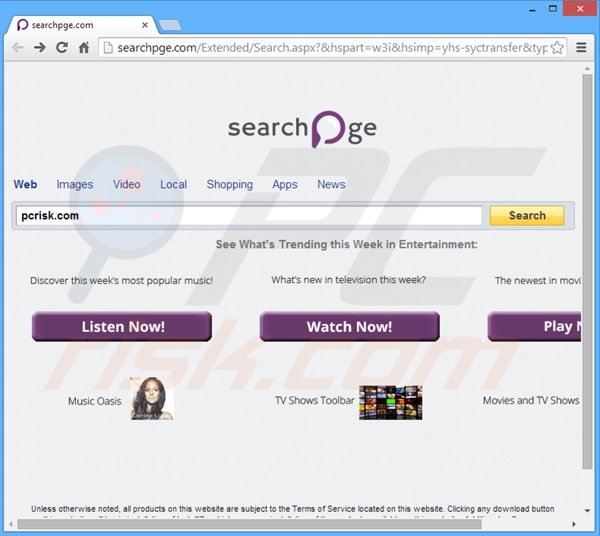
Task: Click the searchpge logo
Action: (x=302, y=129)
